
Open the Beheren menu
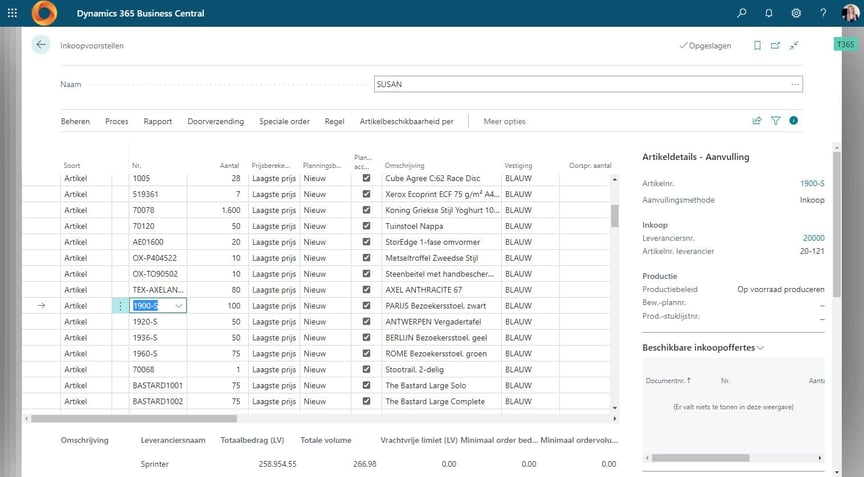pos(75,121)
